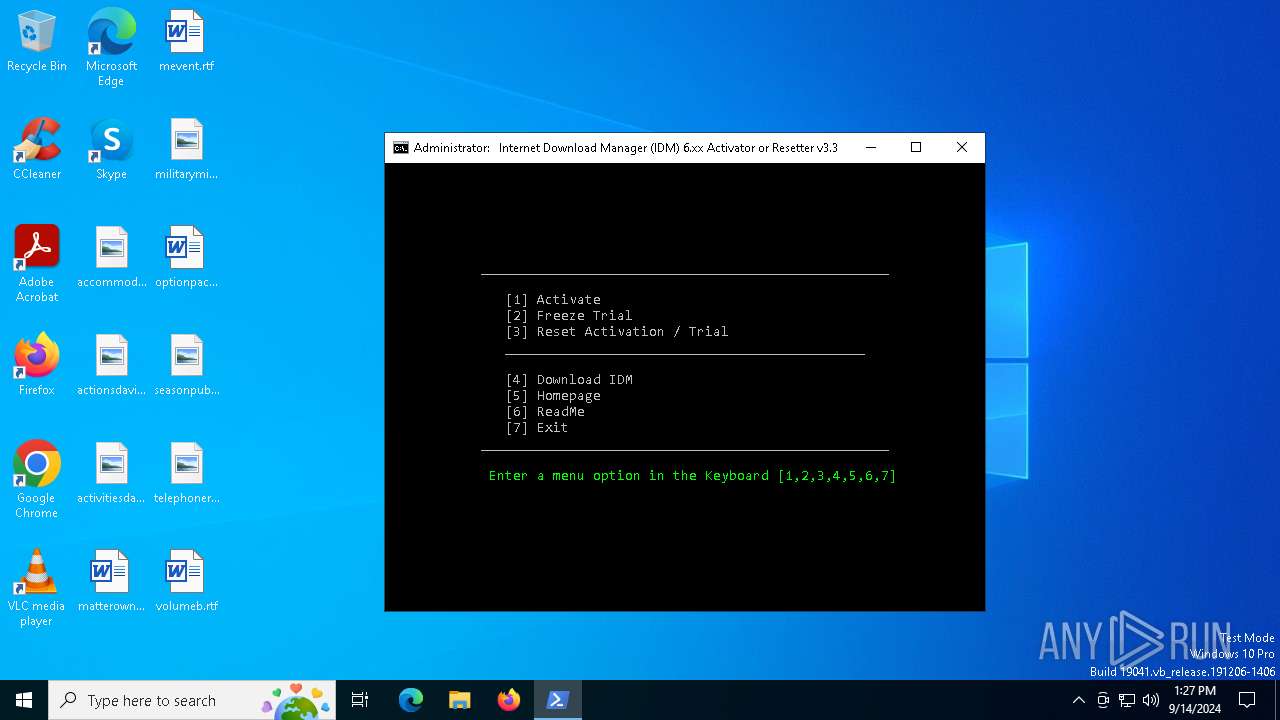The width and height of the screenshot is (1280, 720).
Task: Open File Explorer from the taskbar
Action: coord(460,700)
